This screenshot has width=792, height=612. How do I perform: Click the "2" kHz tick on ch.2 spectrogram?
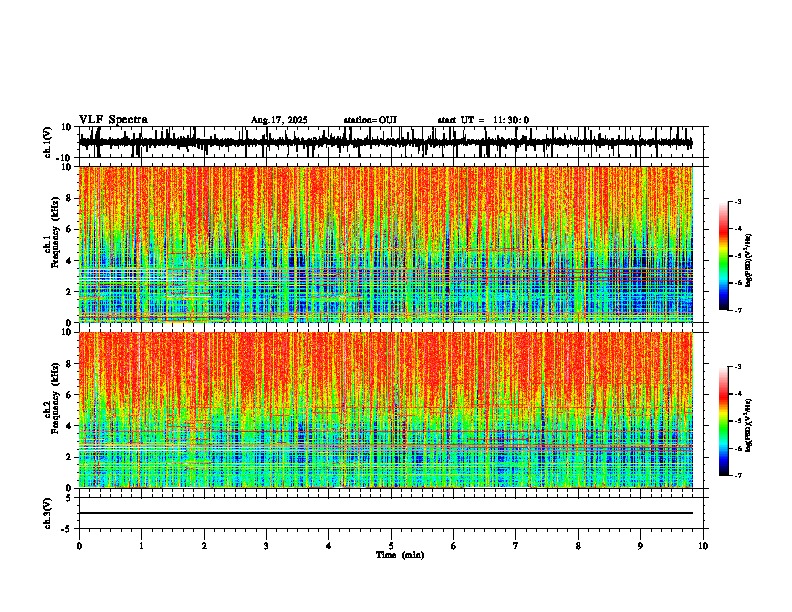click(x=70, y=457)
